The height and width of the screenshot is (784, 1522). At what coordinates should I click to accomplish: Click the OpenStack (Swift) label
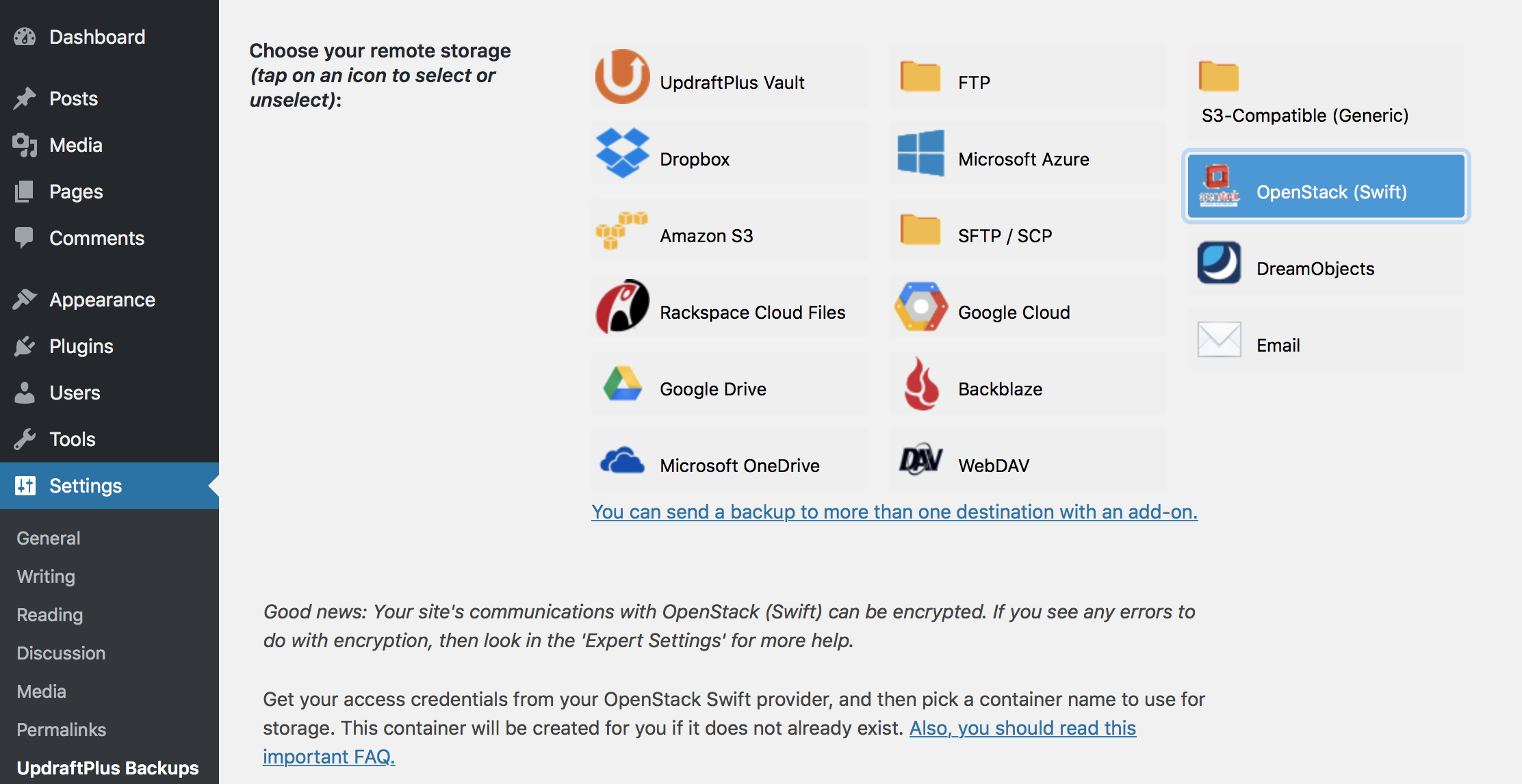click(1332, 192)
